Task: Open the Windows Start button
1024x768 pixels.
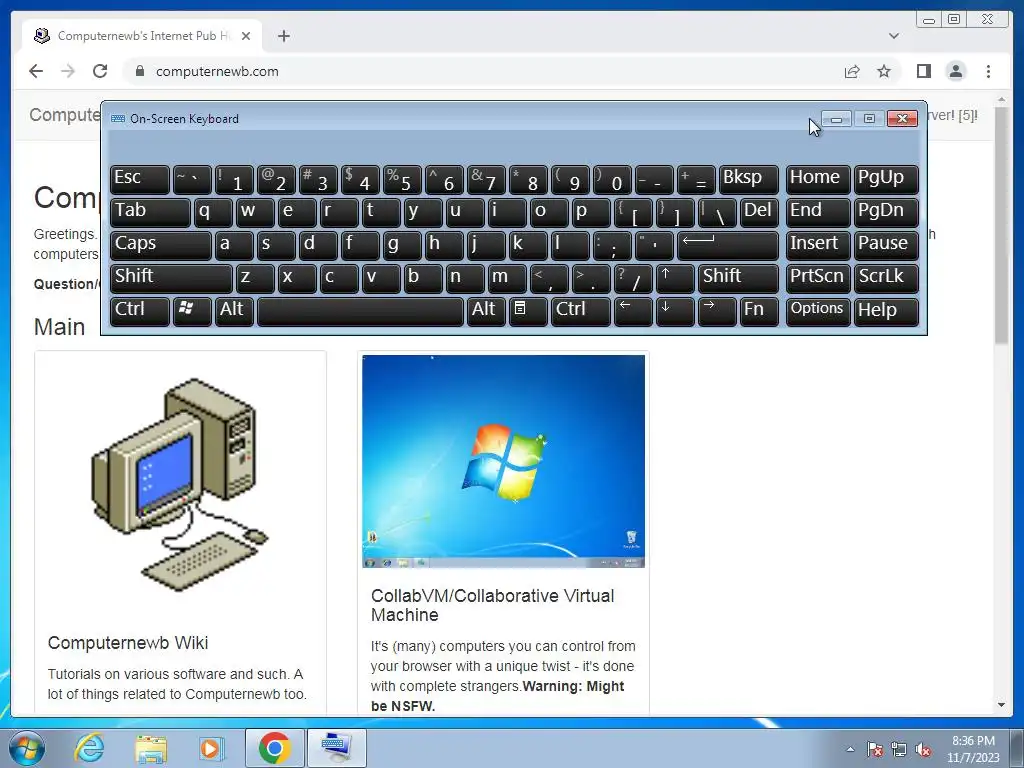Action: (27, 748)
